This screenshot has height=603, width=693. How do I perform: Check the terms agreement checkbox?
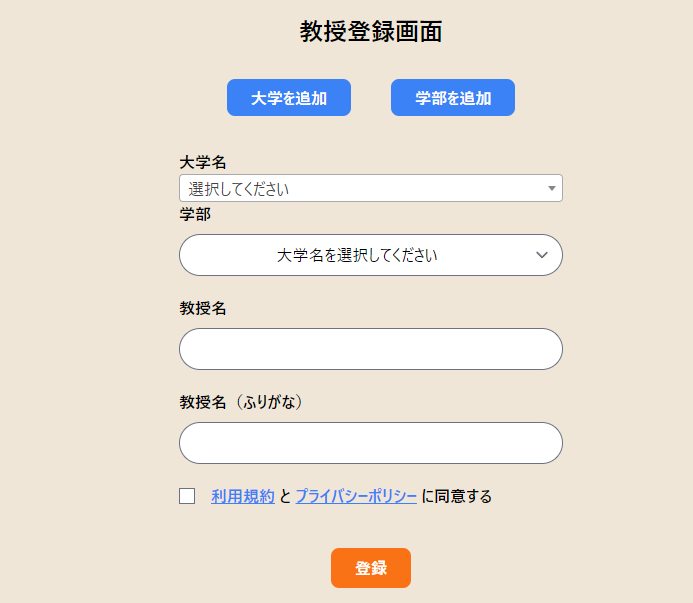coord(187,496)
